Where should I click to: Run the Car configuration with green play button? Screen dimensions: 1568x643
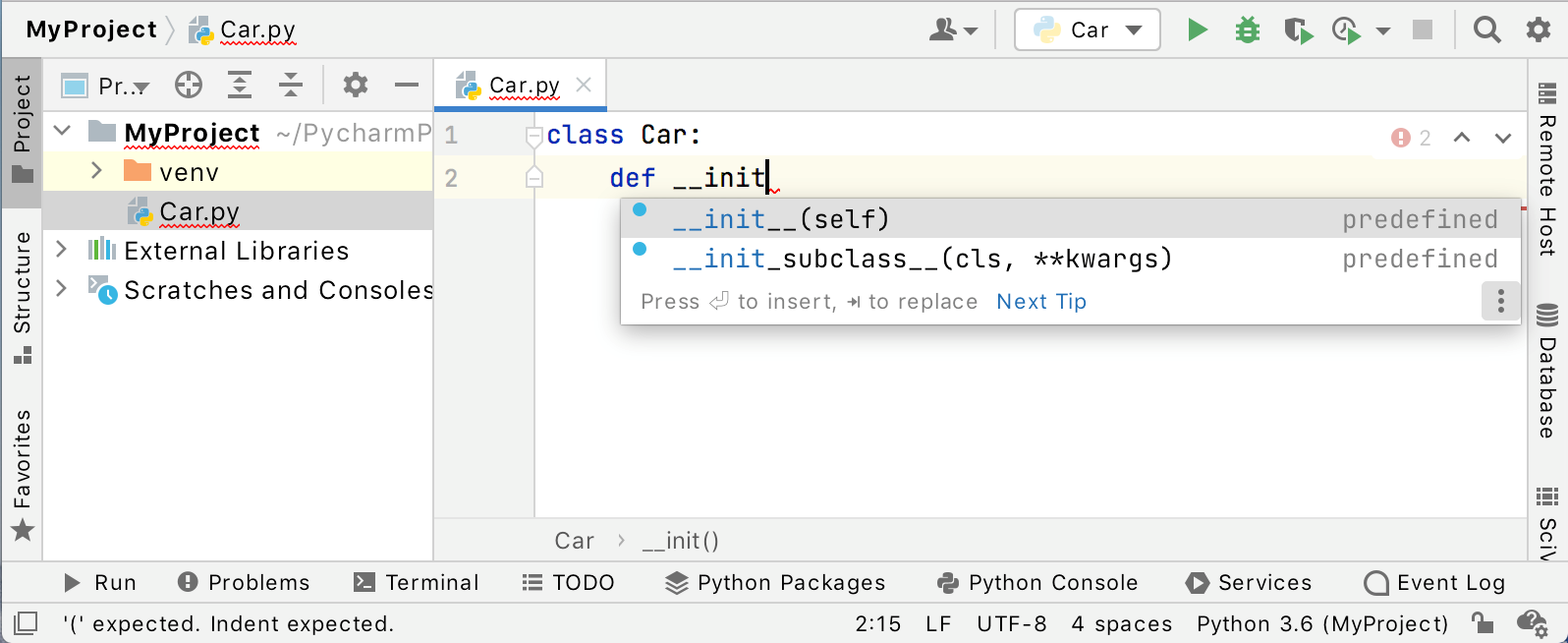tap(1197, 30)
